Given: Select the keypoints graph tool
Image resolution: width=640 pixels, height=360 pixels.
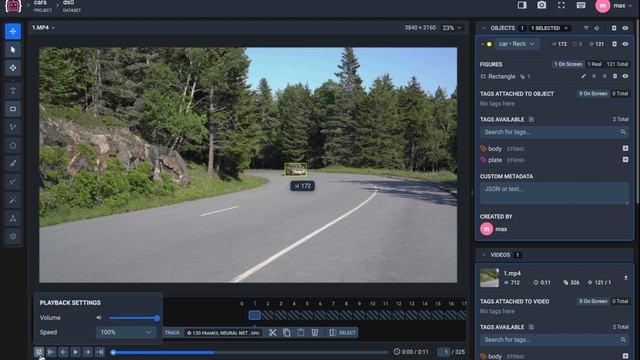Looking at the screenshot, I should (x=13, y=218).
